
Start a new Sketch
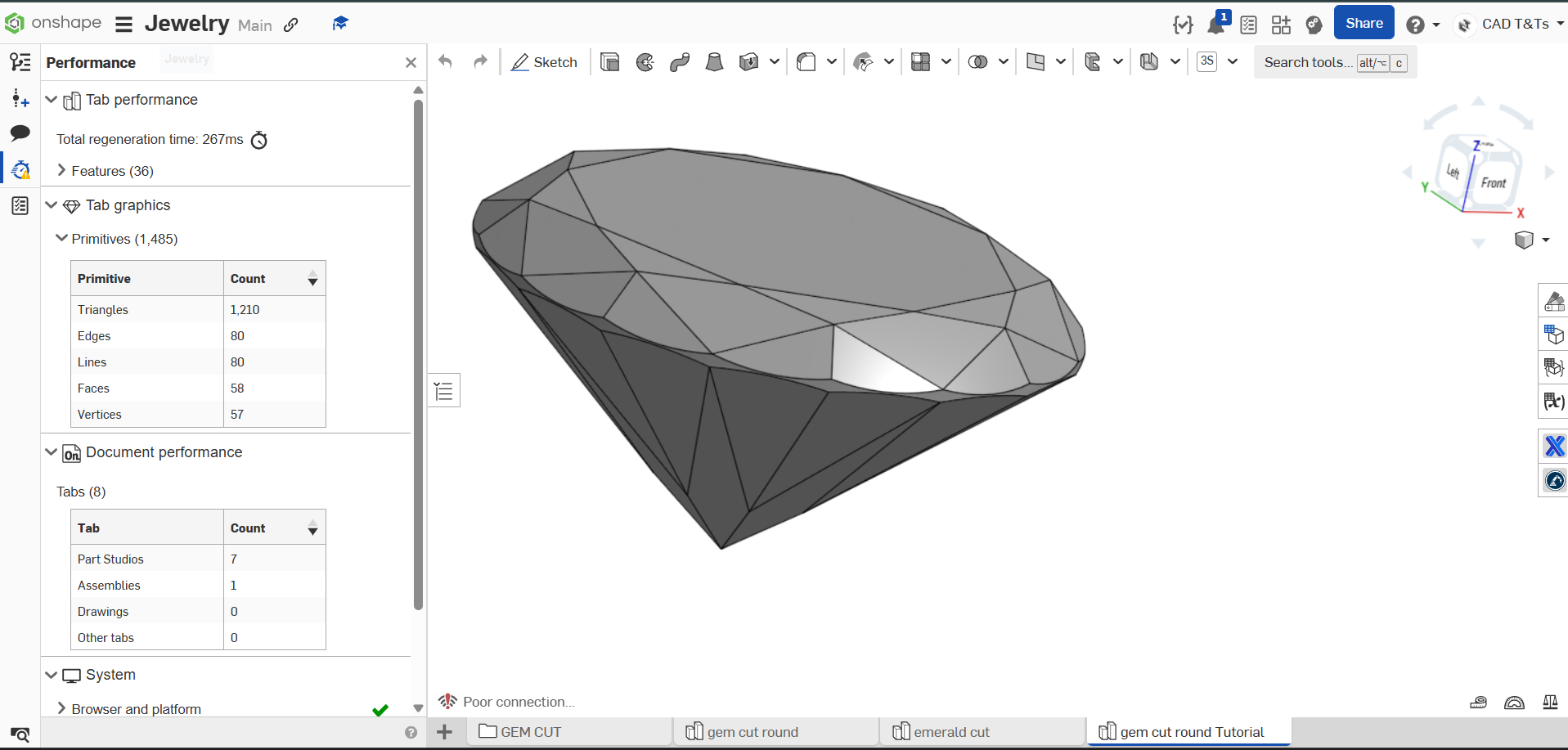[545, 62]
